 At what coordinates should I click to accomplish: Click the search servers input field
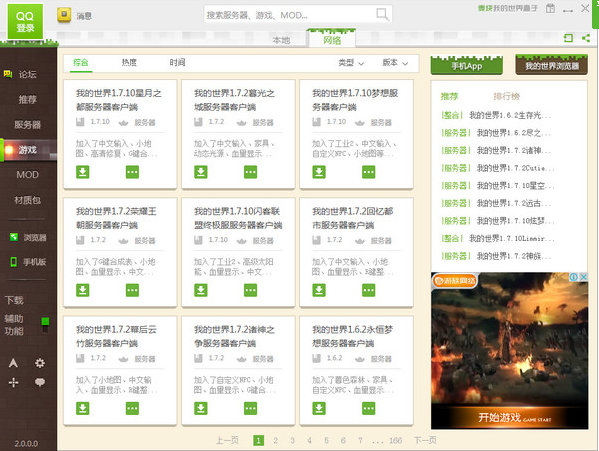[x=290, y=15]
